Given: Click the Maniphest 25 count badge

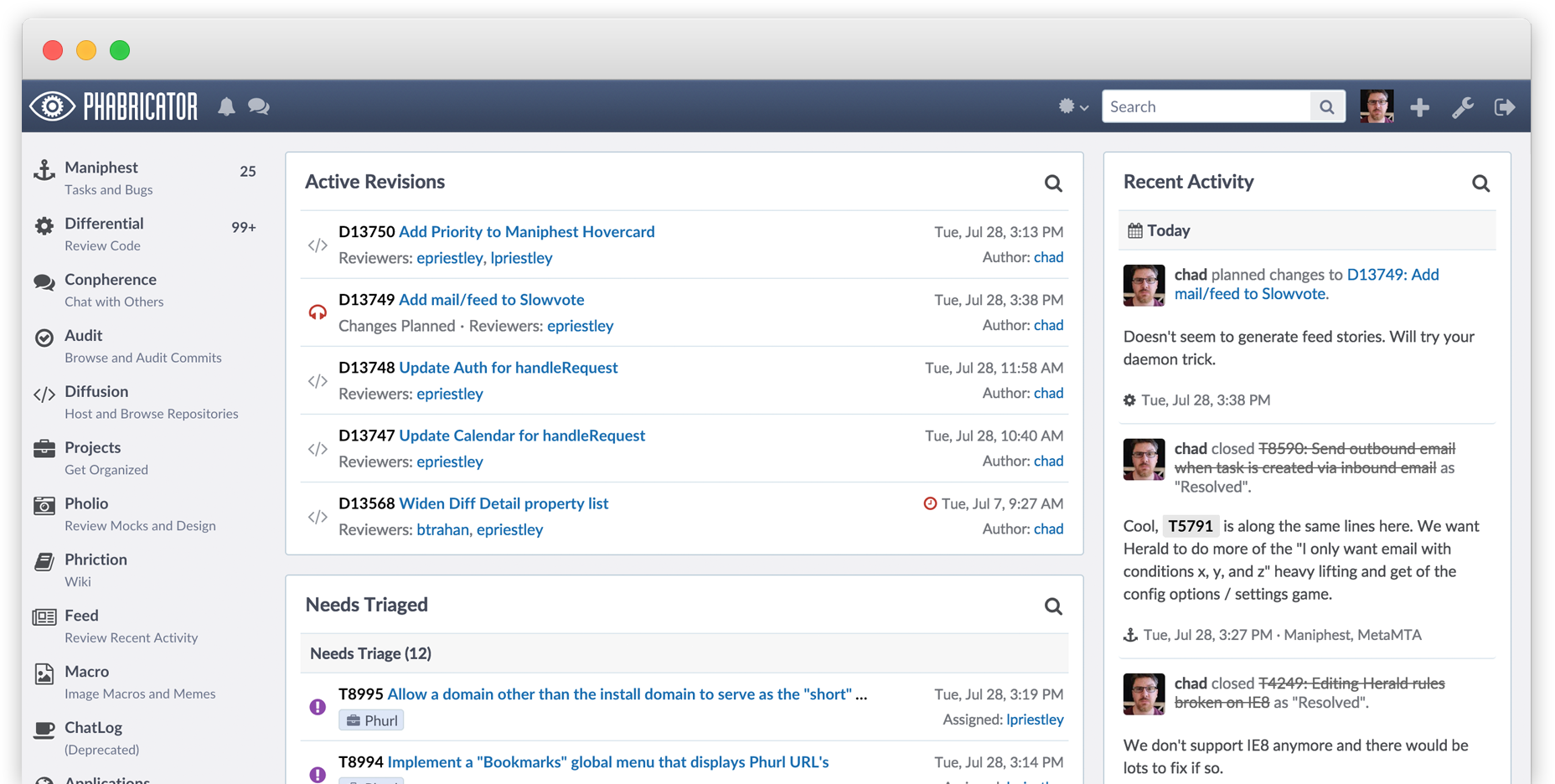Looking at the screenshot, I should 248,171.
